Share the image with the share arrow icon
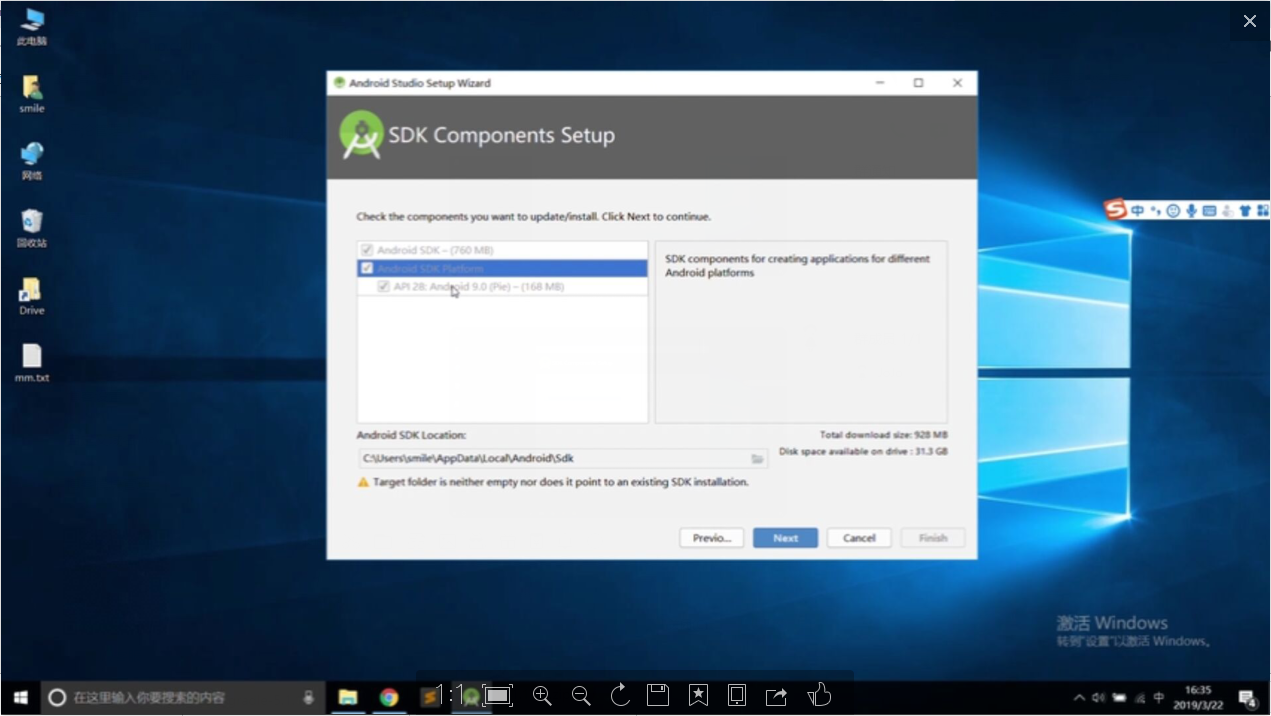This screenshot has width=1271, height=716. tap(777, 695)
